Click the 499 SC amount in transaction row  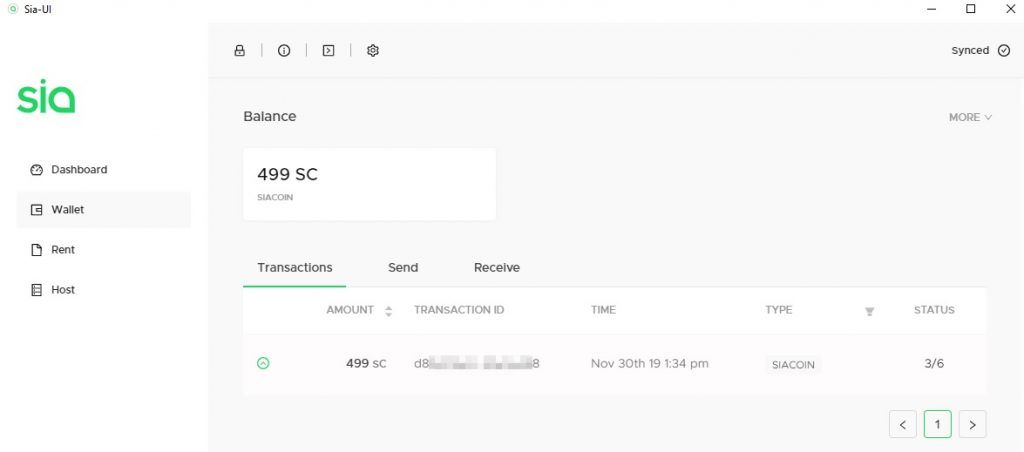(366, 364)
